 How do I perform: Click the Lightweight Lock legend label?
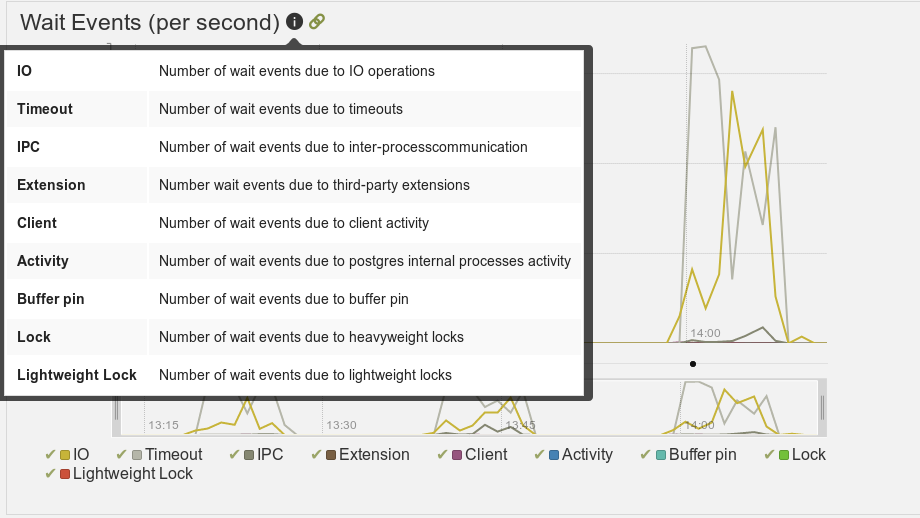133,474
